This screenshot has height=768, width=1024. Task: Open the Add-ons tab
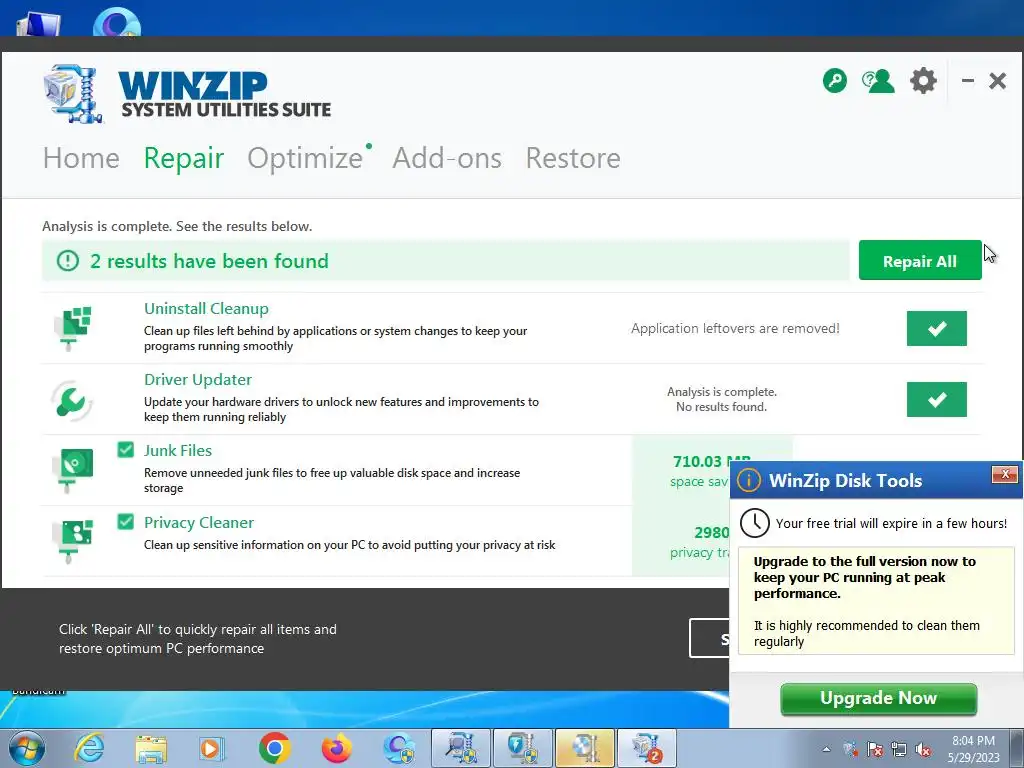[447, 158]
